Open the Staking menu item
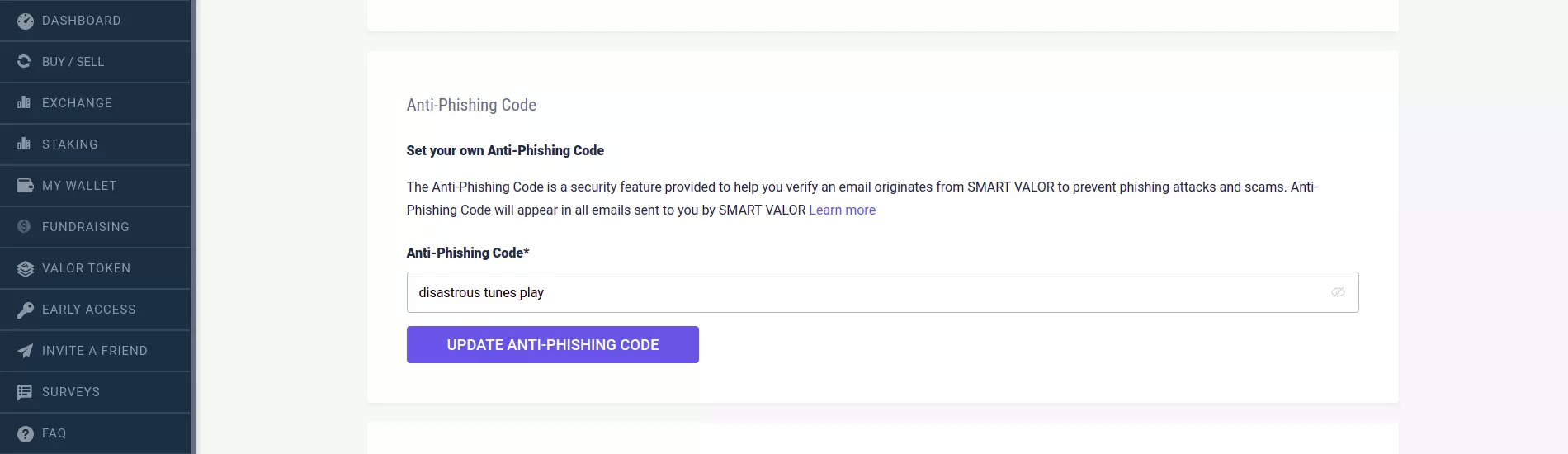Viewport: 1568px width, 454px height. click(95, 144)
